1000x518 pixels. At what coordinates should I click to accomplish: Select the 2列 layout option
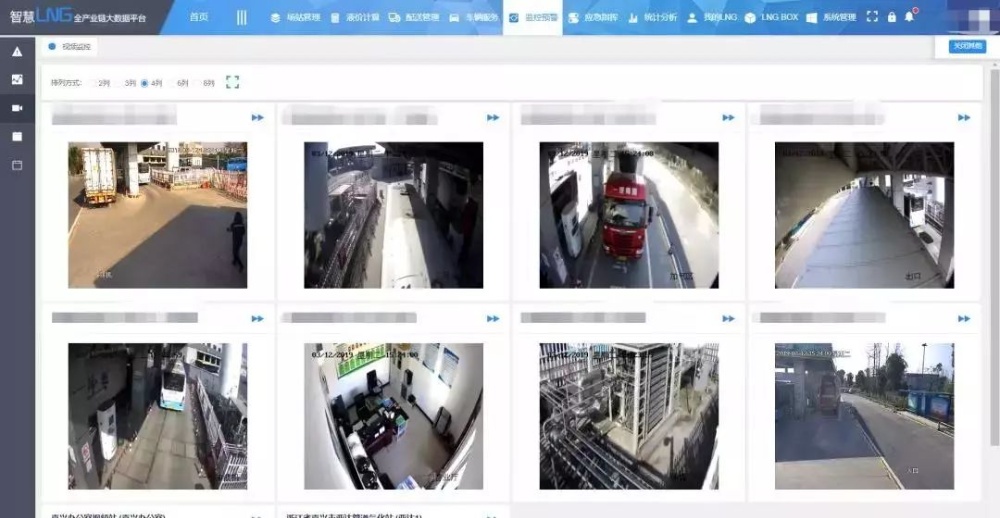pyautogui.click(x=101, y=83)
